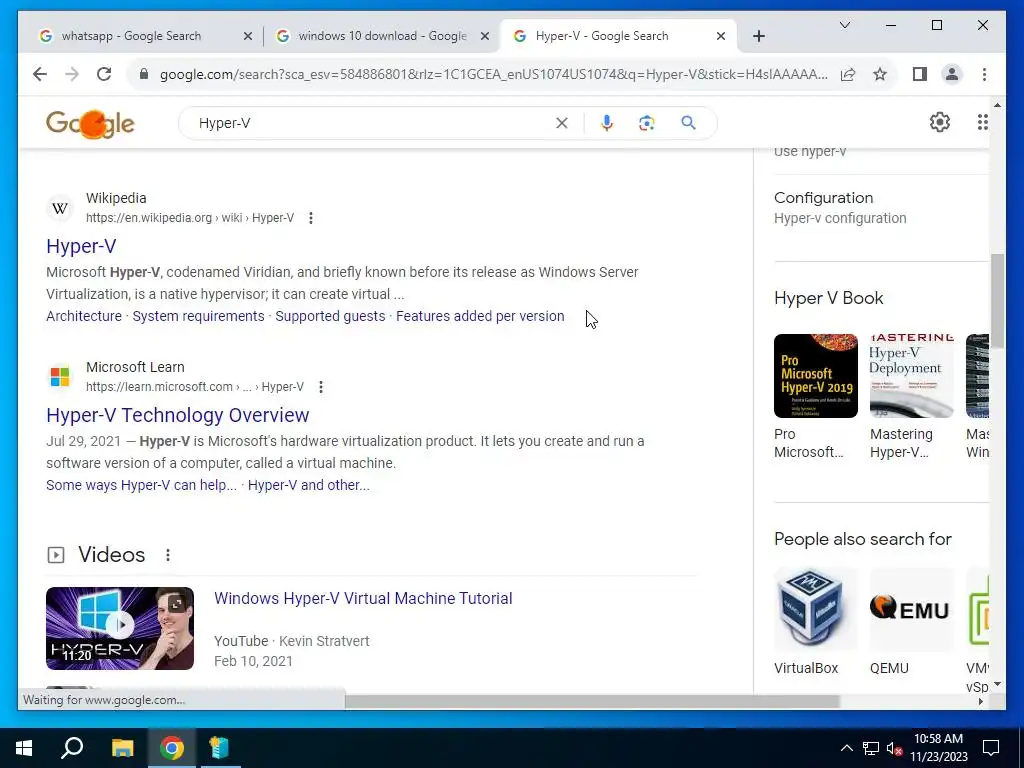Open System requirements sitelink
The width and height of the screenshot is (1024, 768).
pyautogui.click(x=199, y=316)
